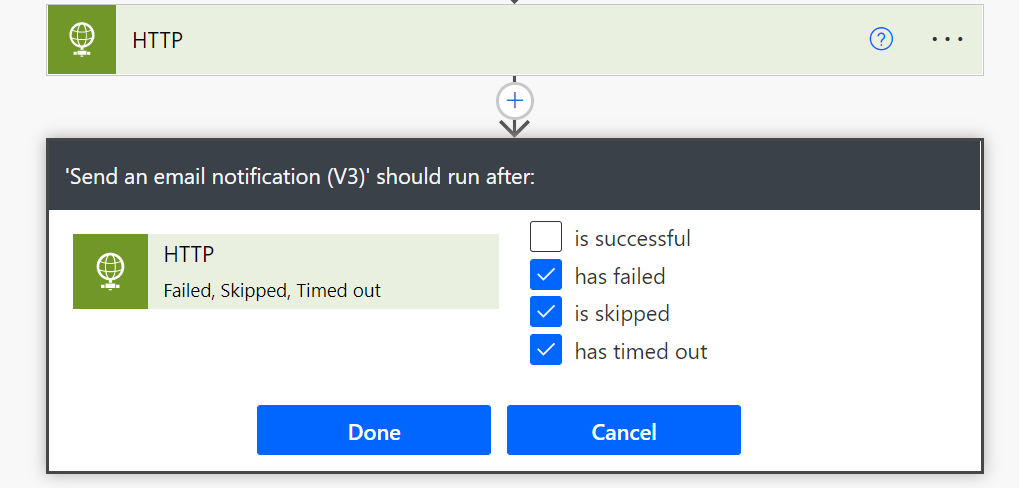The width and height of the screenshot is (1019, 488).
Task: Click the globe icon in the run-after panel
Action: 110,272
